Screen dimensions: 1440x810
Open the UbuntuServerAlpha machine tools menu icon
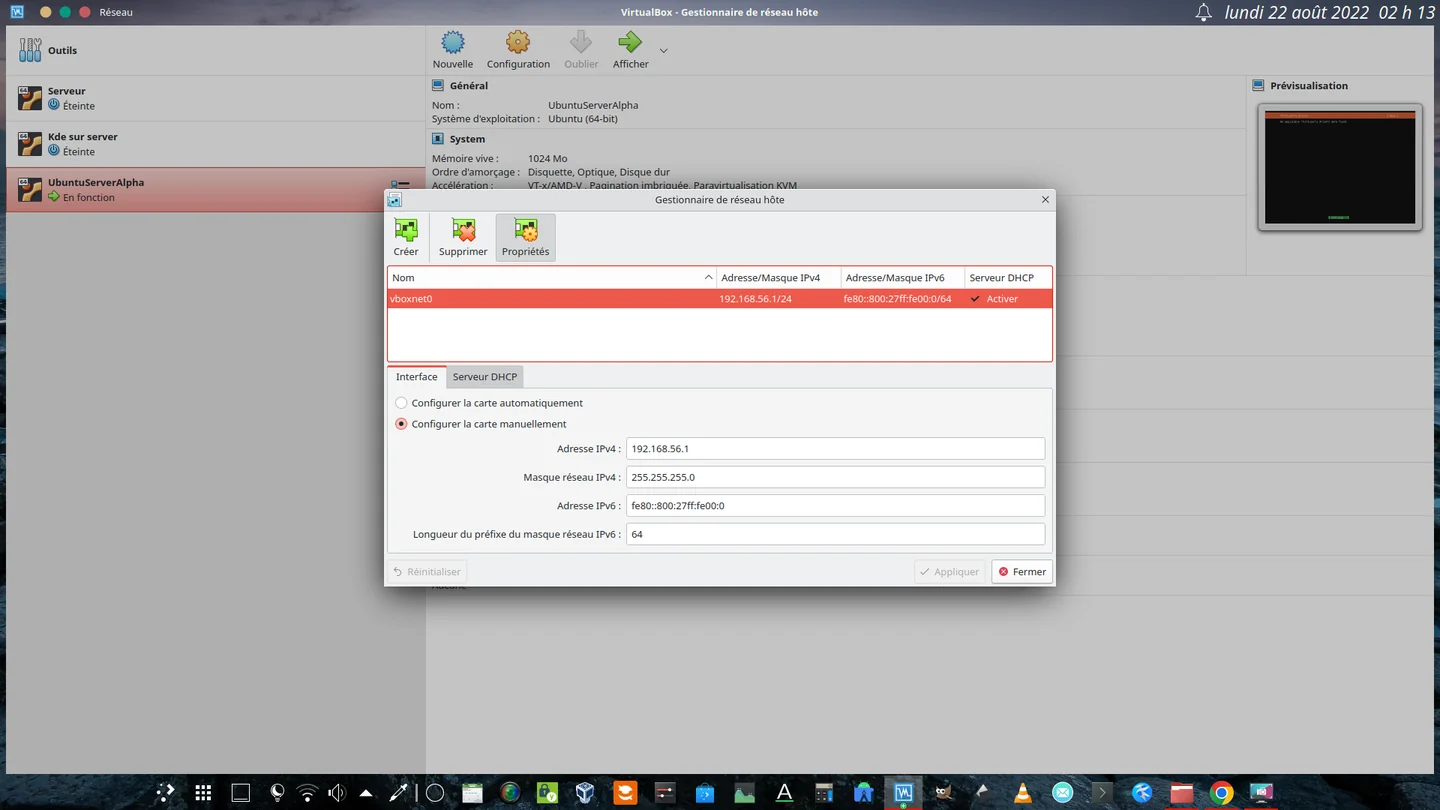click(x=400, y=185)
